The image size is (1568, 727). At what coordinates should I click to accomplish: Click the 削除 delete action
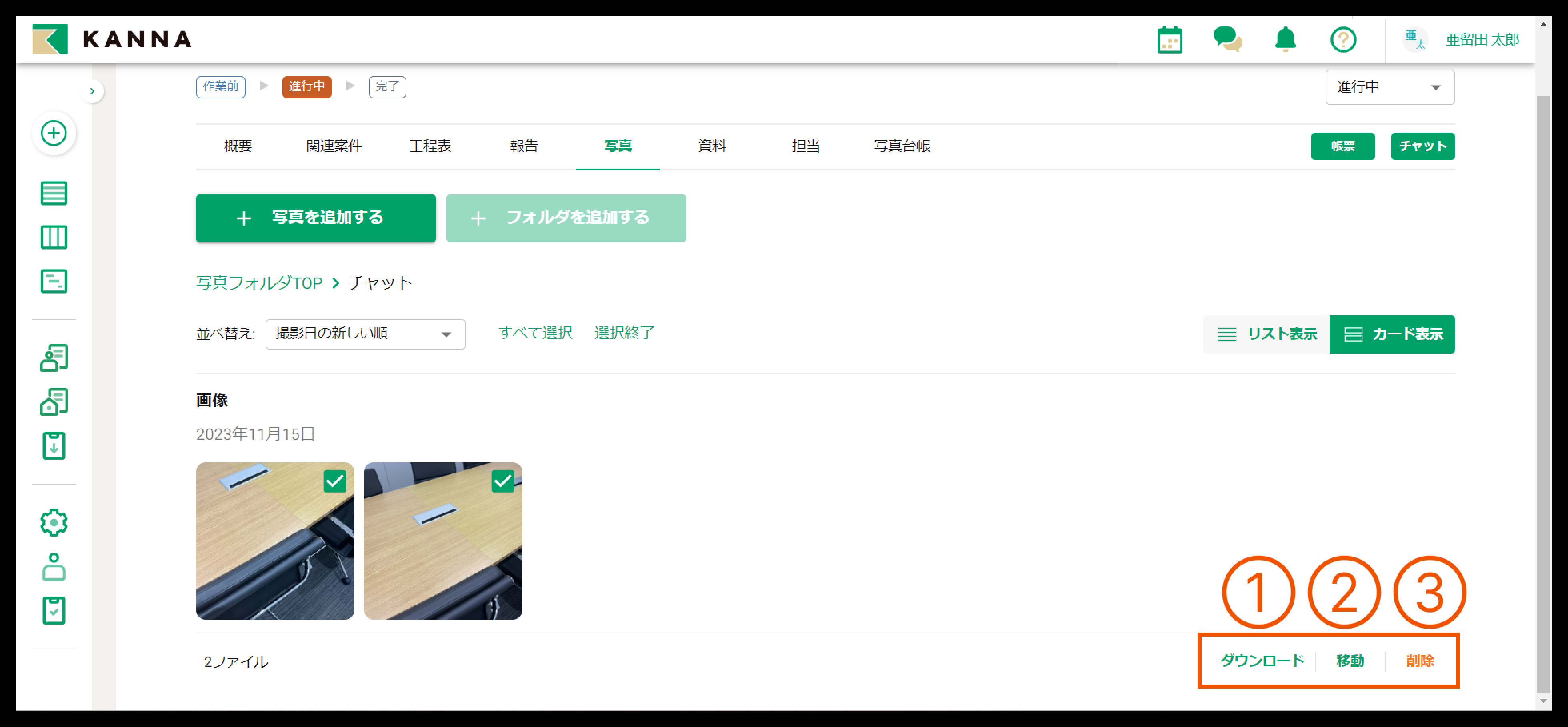pyautogui.click(x=1420, y=661)
